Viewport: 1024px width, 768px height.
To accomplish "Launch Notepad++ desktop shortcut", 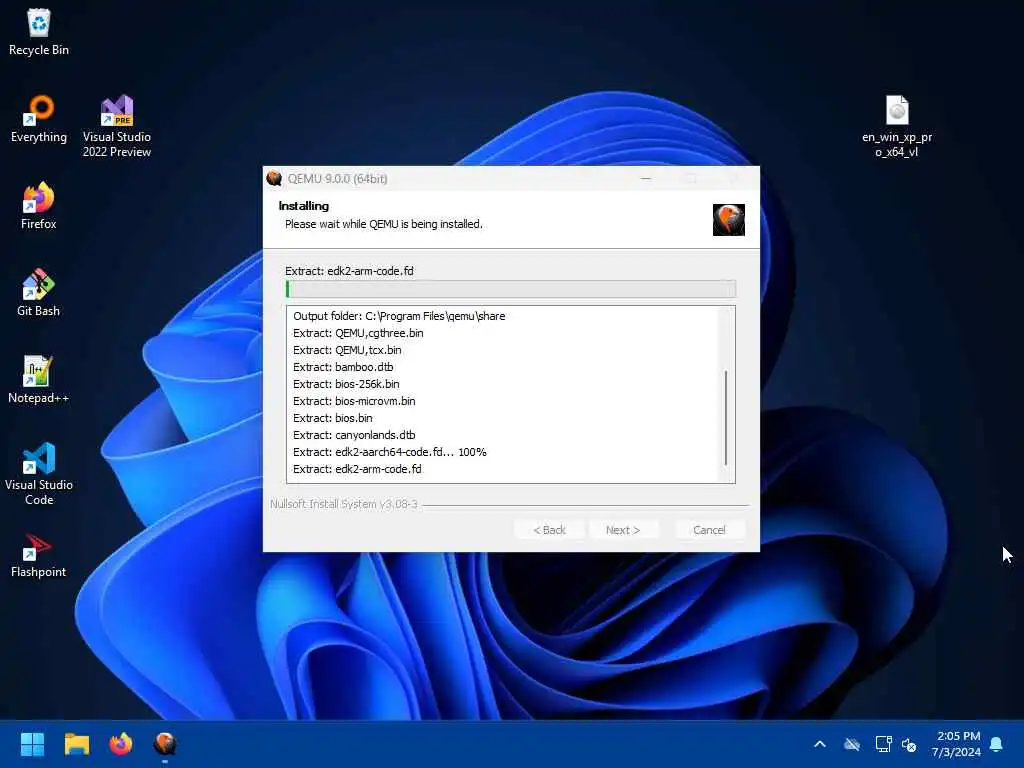I will tap(39, 379).
